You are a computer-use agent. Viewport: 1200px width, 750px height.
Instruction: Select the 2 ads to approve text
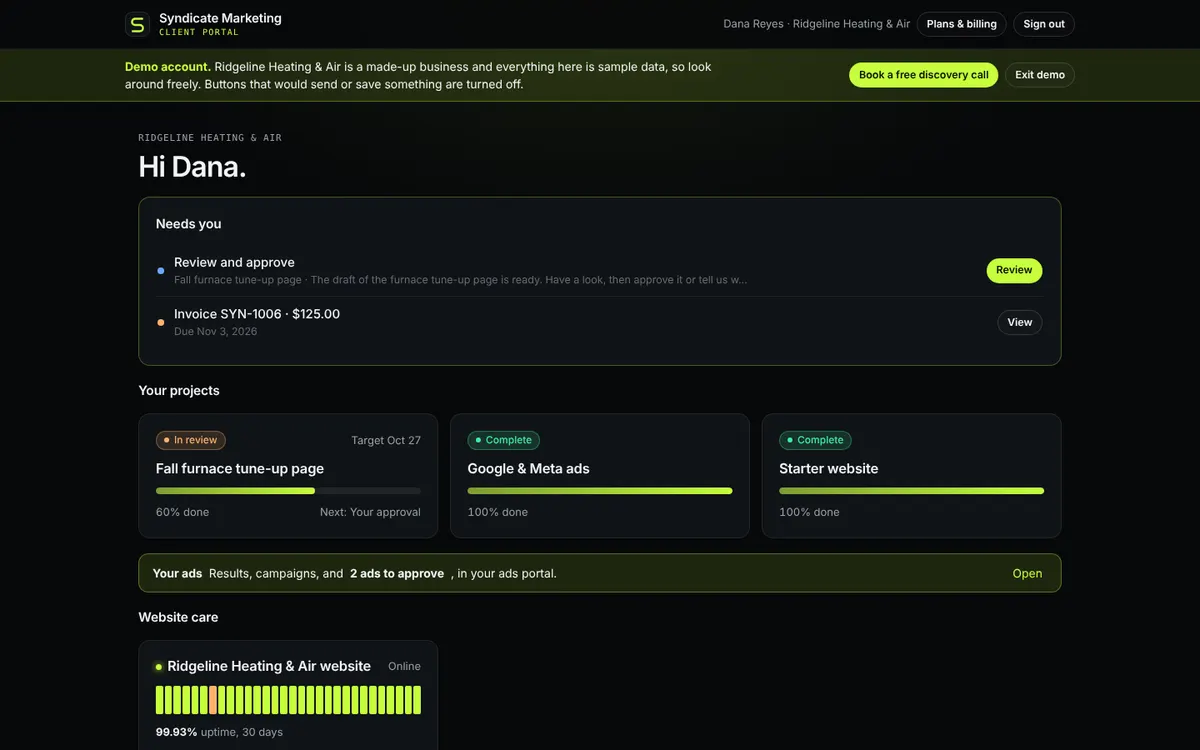click(x=397, y=574)
